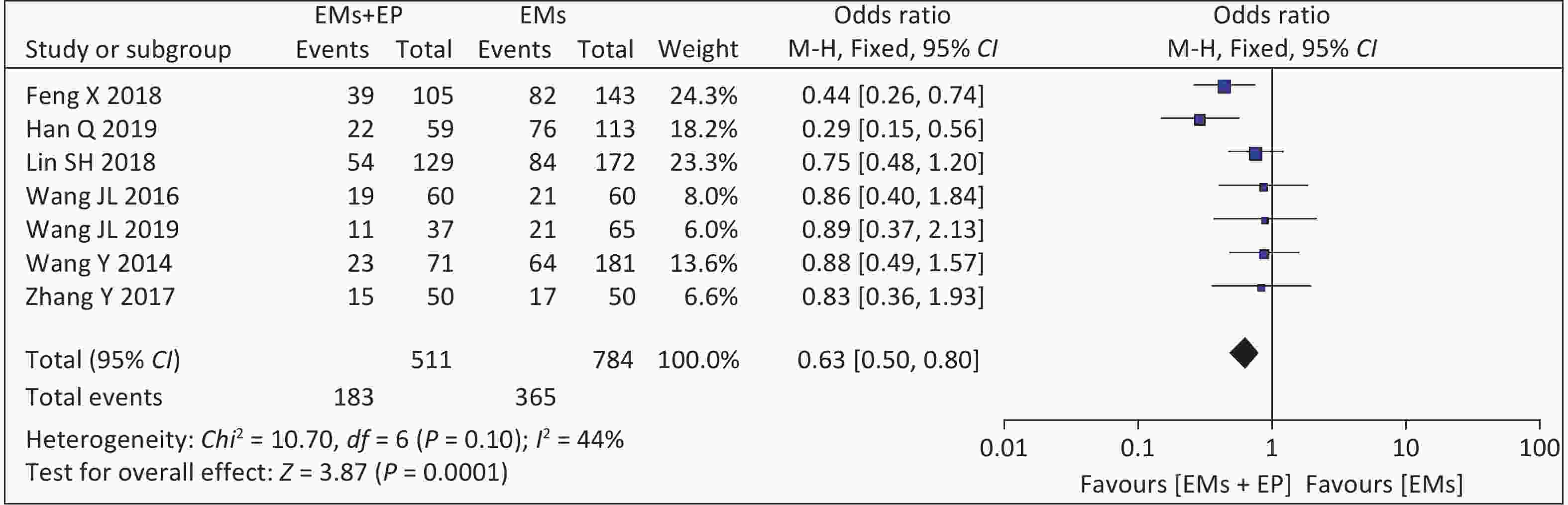Click the axis tick label 0.01

pyautogui.click(x=1003, y=448)
